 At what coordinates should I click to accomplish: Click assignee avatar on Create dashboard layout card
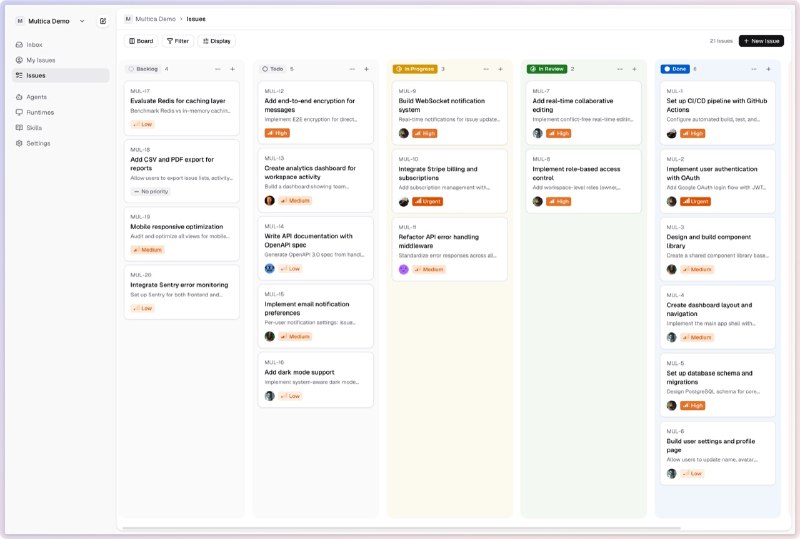pos(671,337)
